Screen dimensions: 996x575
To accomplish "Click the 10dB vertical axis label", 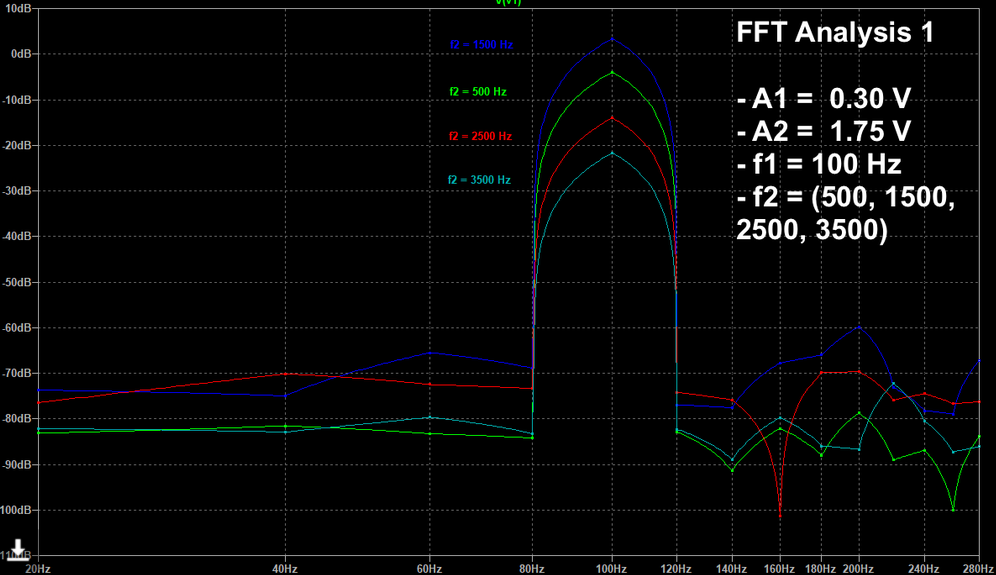I will [x=18, y=10].
